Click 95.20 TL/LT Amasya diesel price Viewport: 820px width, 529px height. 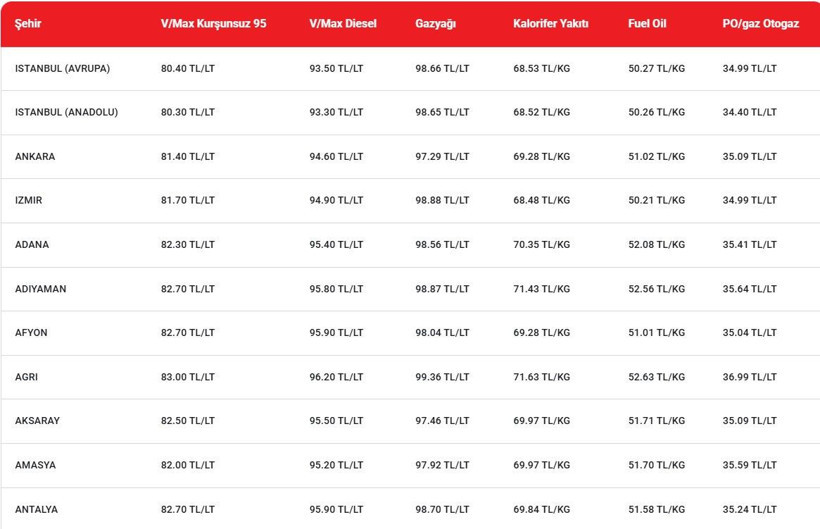[x=336, y=465]
